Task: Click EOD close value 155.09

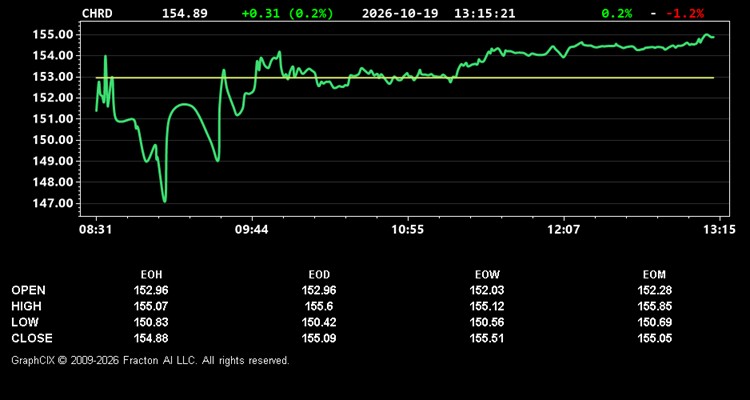Action: tap(319, 338)
